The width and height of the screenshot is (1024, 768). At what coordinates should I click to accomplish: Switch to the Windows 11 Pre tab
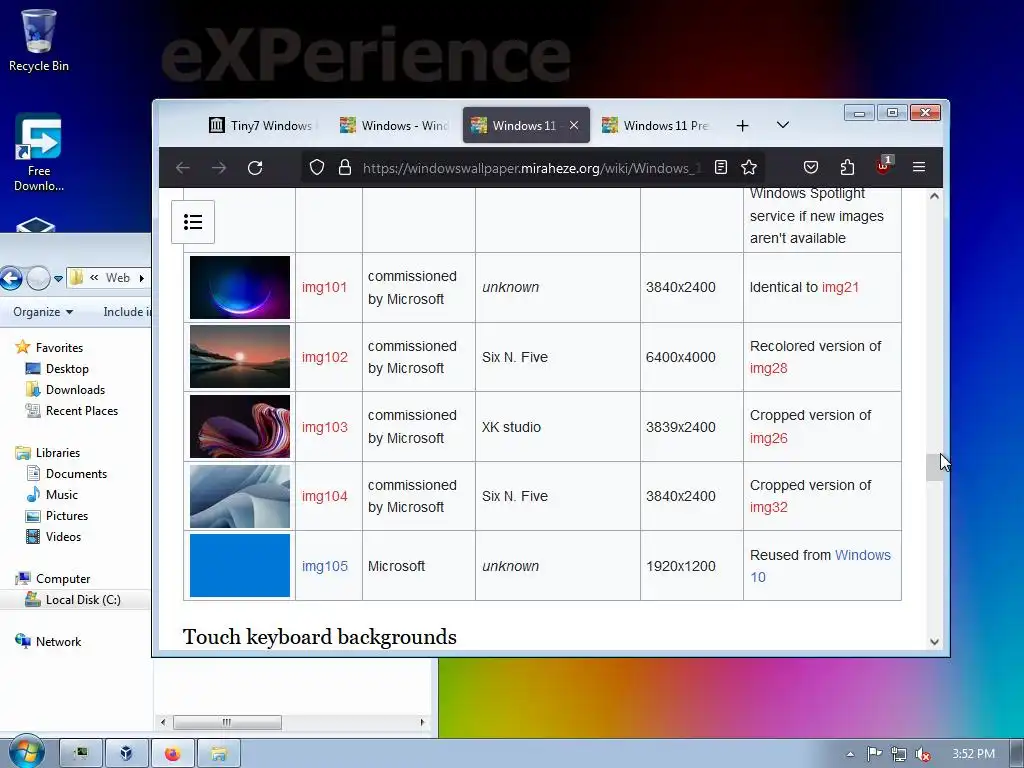pos(655,125)
